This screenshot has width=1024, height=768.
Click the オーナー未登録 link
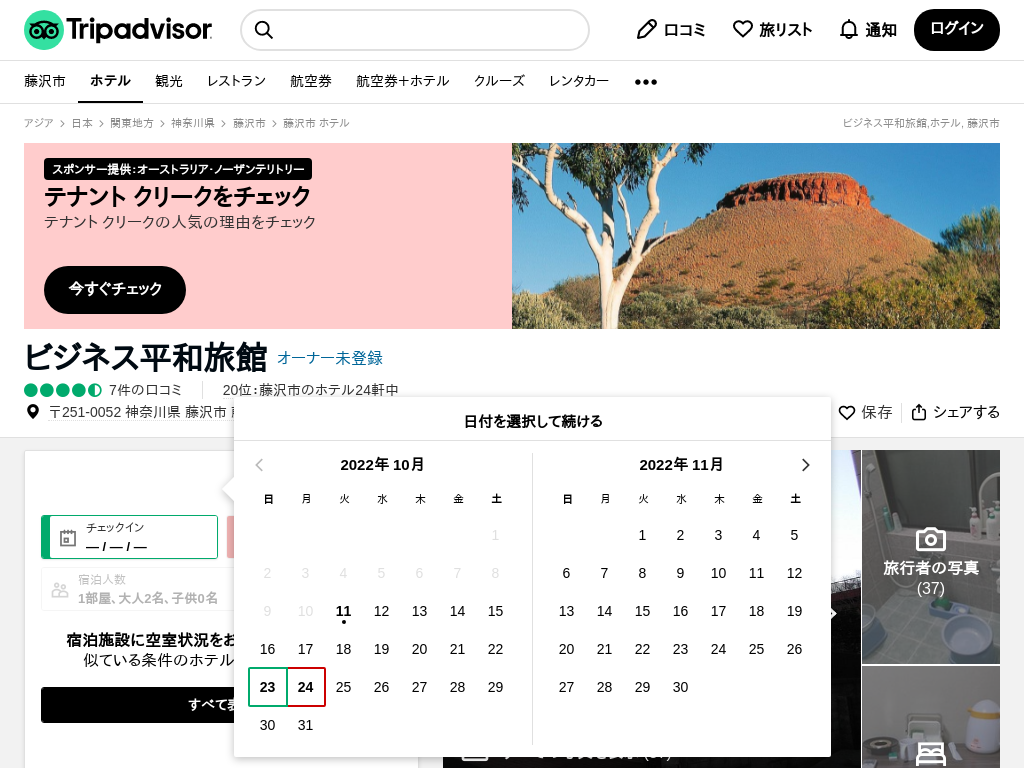point(330,358)
